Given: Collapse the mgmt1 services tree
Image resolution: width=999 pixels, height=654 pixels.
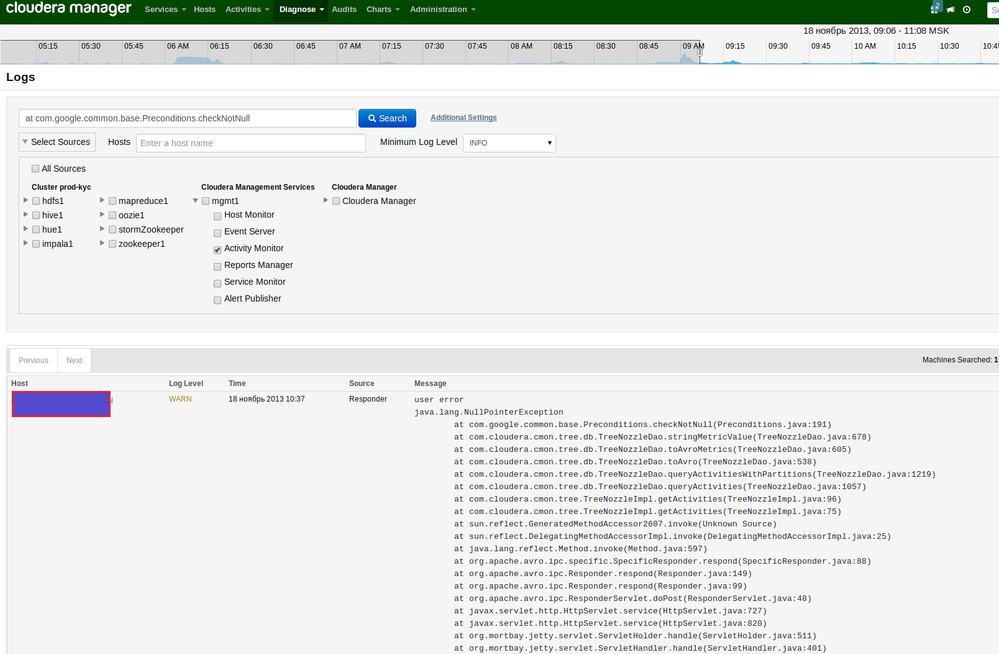Looking at the screenshot, I should click(x=195, y=201).
